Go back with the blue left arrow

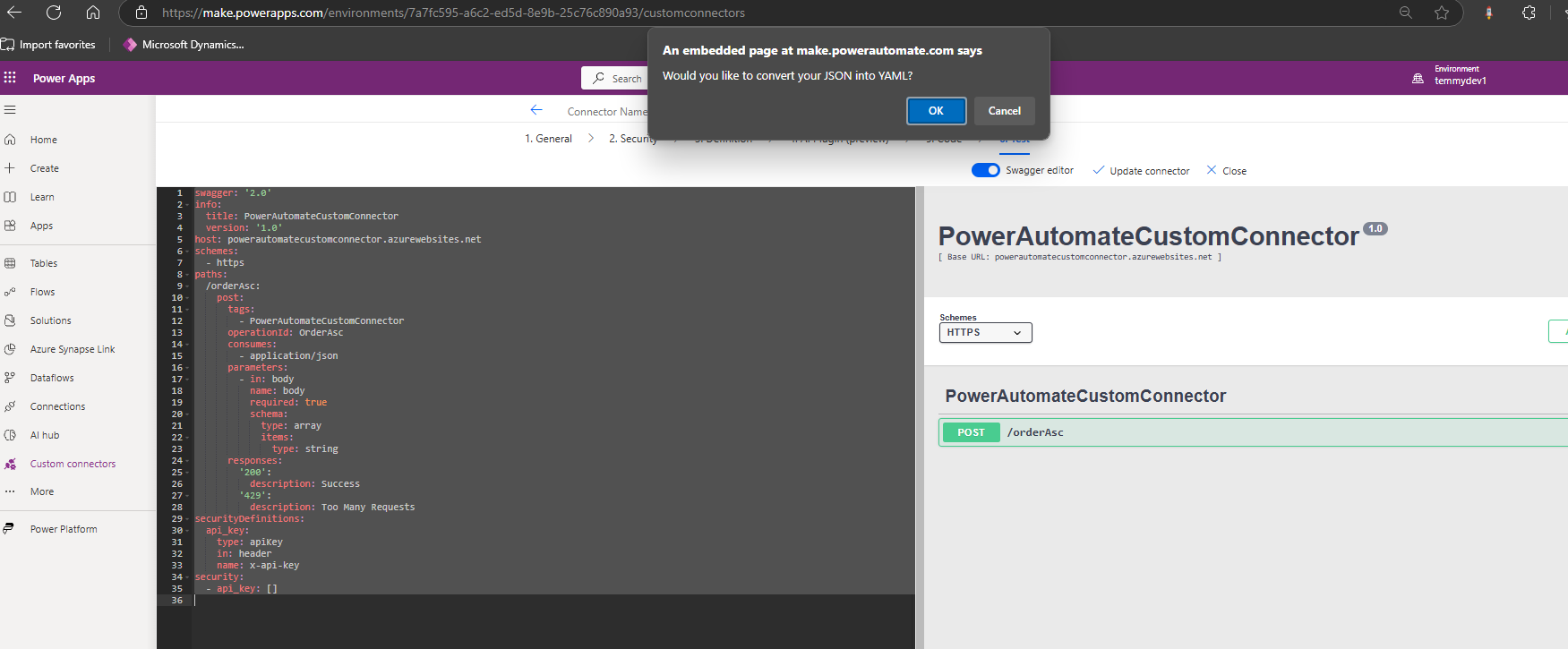pyautogui.click(x=536, y=110)
